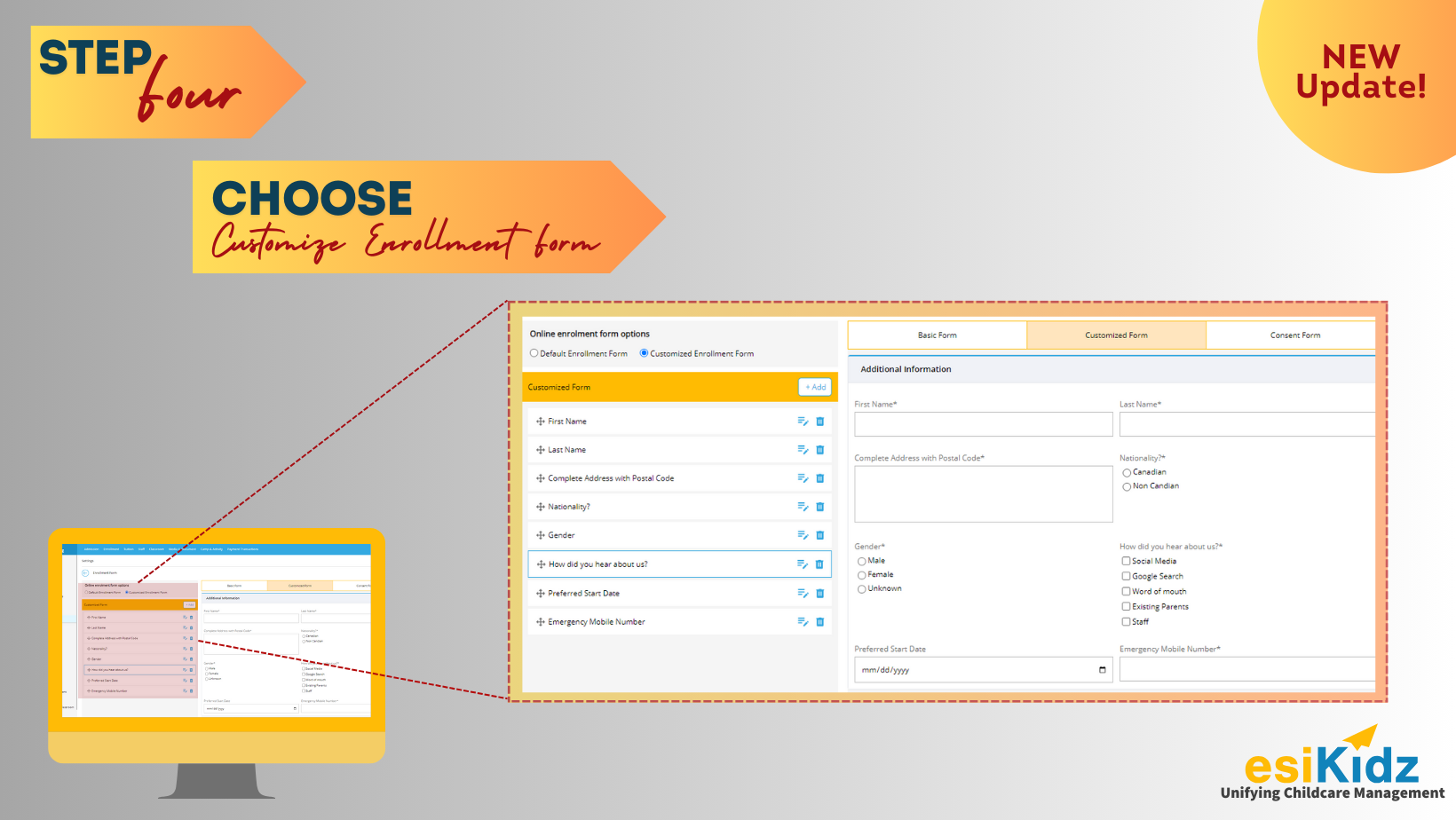Click into the First Name input field
The width and height of the screenshot is (1456, 820).
984,424
